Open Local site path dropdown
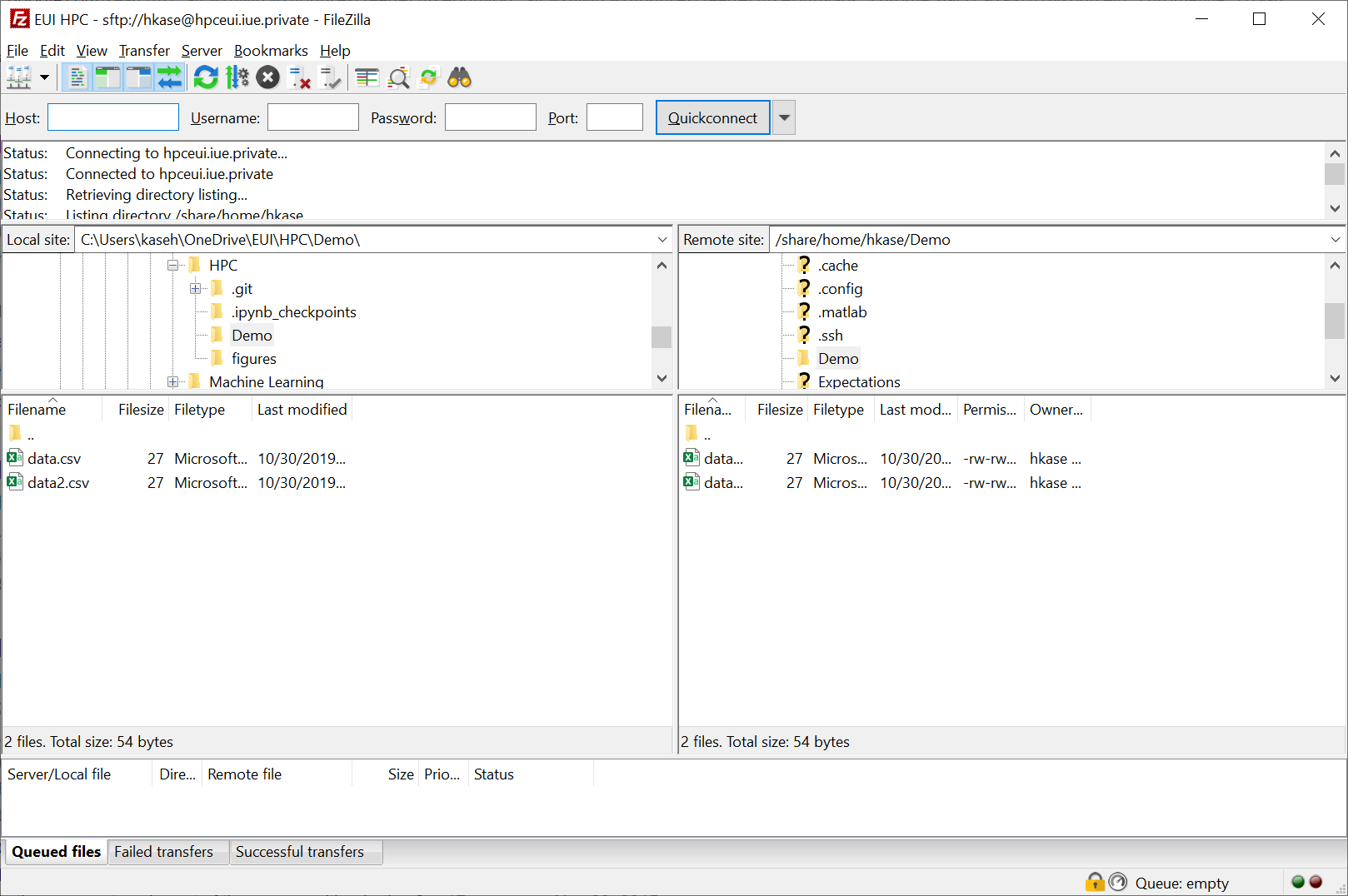 (x=662, y=240)
